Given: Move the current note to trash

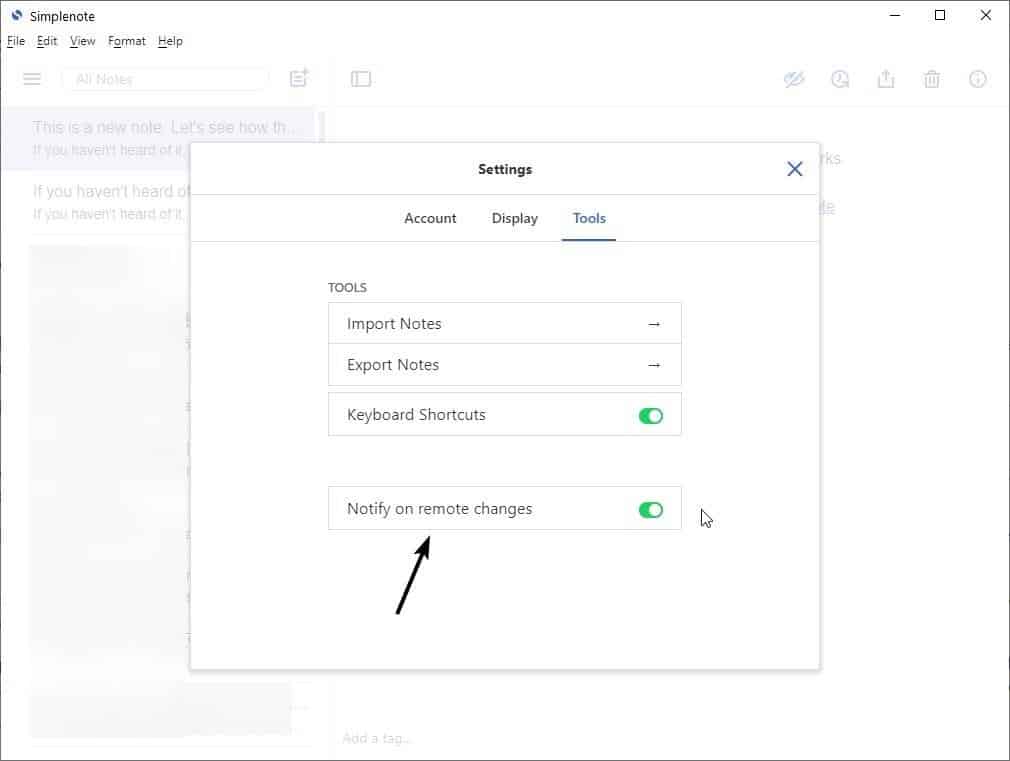Looking at the screenshot, I should [932, 79].
